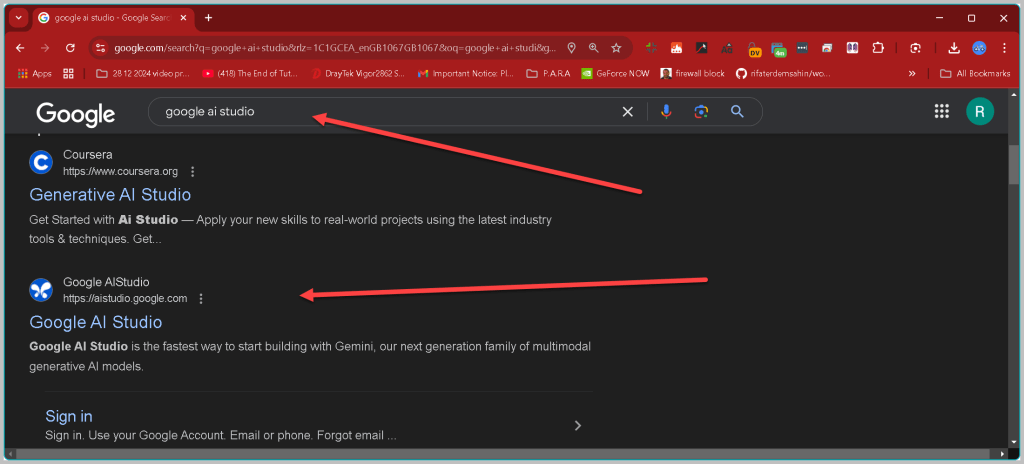
Task: Open the 4m badge extension icon
Action: [778, 49]
